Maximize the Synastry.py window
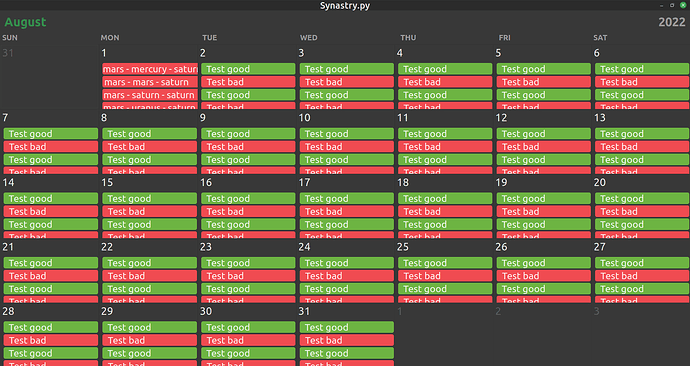690x366 pixels. [672, 5]
